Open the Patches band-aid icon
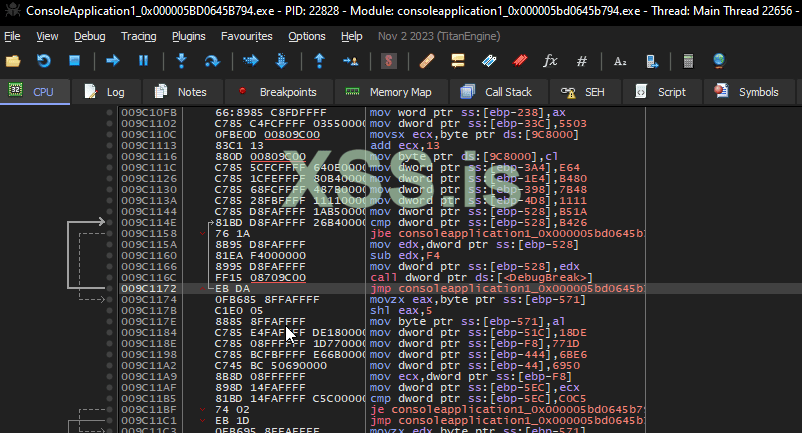The height and width of the screenshot is (433, 802). pos(427,61)
